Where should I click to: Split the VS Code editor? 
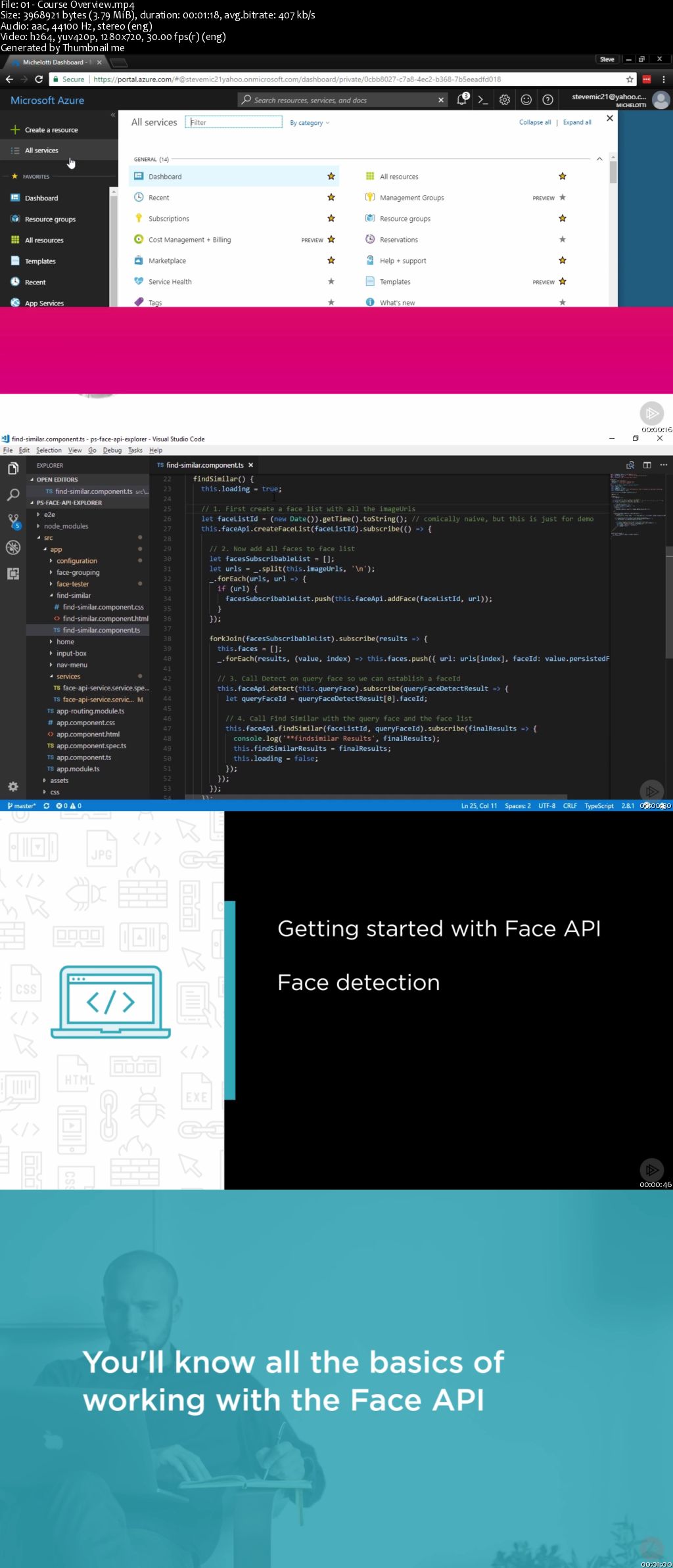[647, 465]
